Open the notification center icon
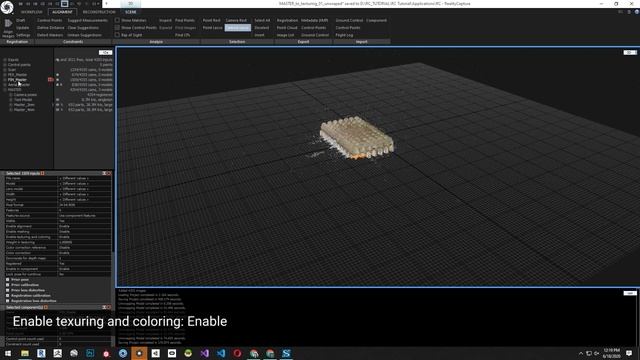The width and height of the screenshot is (640, 360). click(629, 353)
